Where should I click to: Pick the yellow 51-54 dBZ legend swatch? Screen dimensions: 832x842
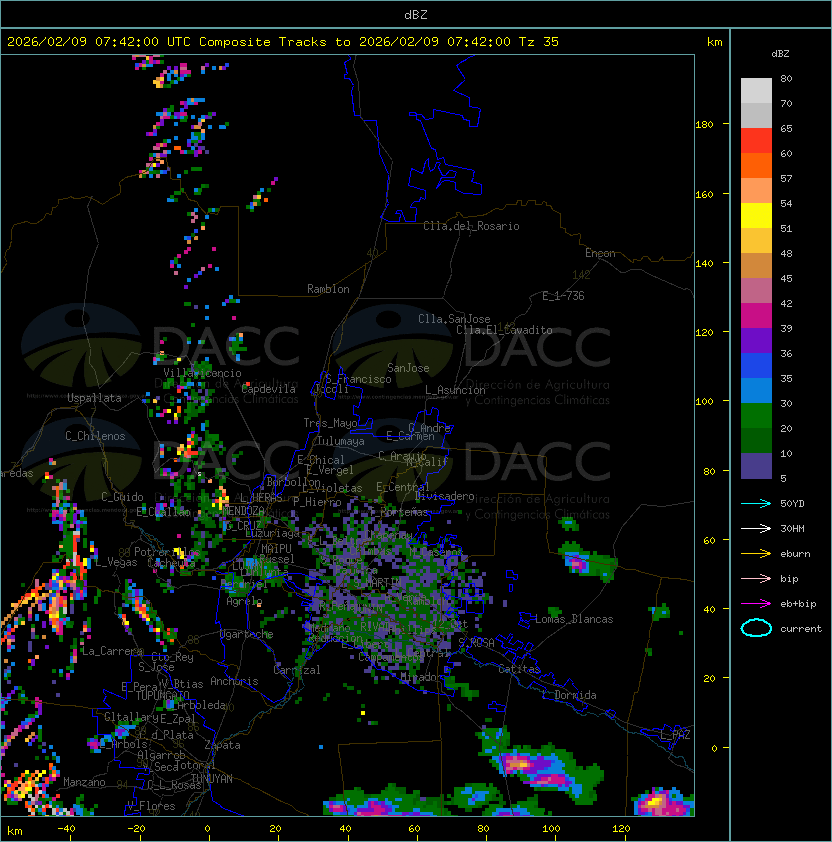tap(756, 216)
